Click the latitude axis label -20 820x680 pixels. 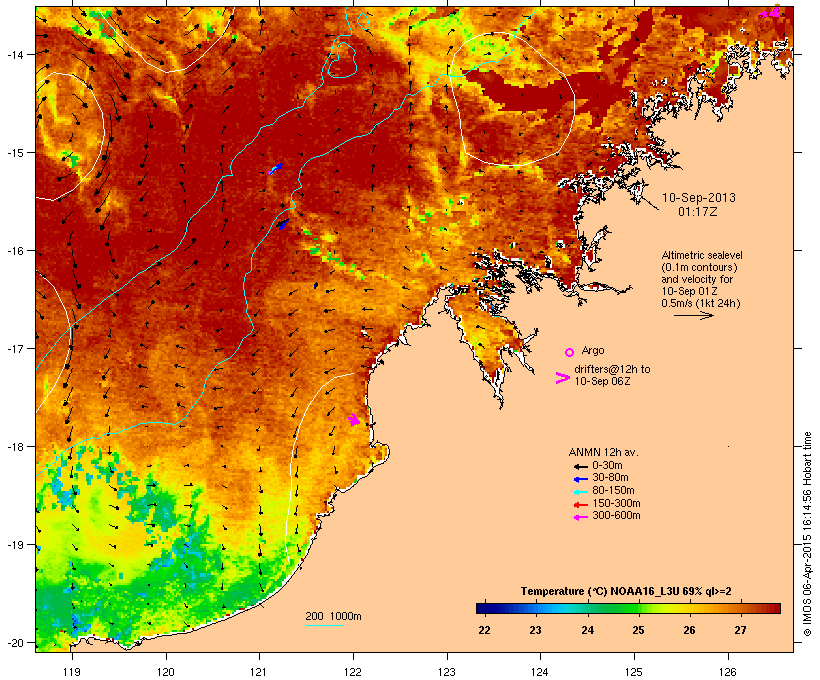(14, 643)
